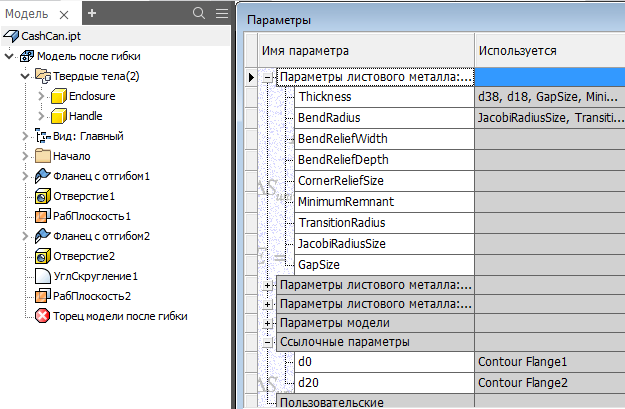Click the usage cell starting JacobiRadiusSize, Transiti
This screenshot has width=625, height=409.
pos(550,118)
